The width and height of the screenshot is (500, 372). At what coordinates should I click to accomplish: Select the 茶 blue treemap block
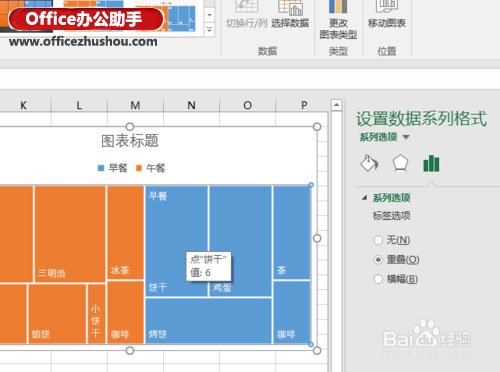click(292, 232)
